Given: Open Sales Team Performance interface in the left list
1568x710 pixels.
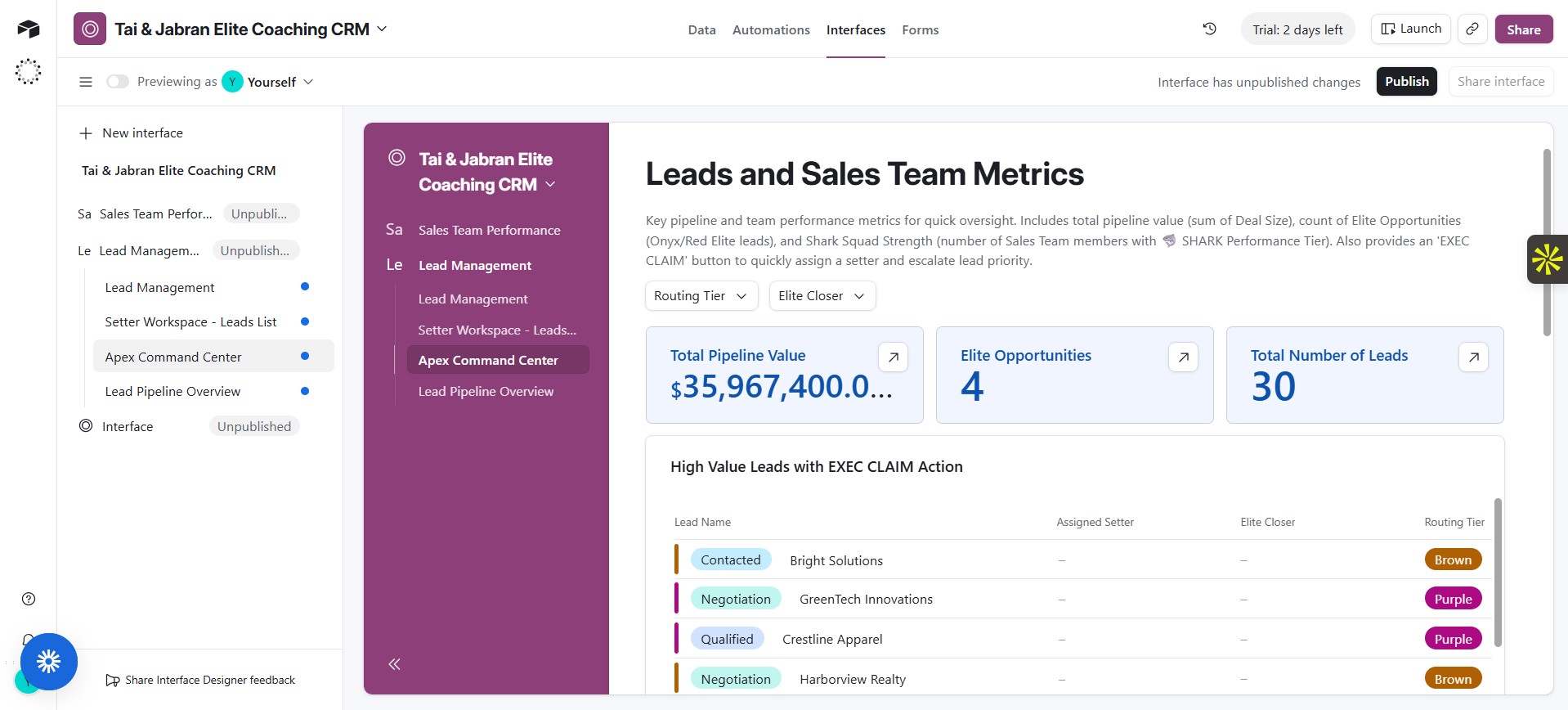Looking at the screenshot, I should tap(155, 214).
